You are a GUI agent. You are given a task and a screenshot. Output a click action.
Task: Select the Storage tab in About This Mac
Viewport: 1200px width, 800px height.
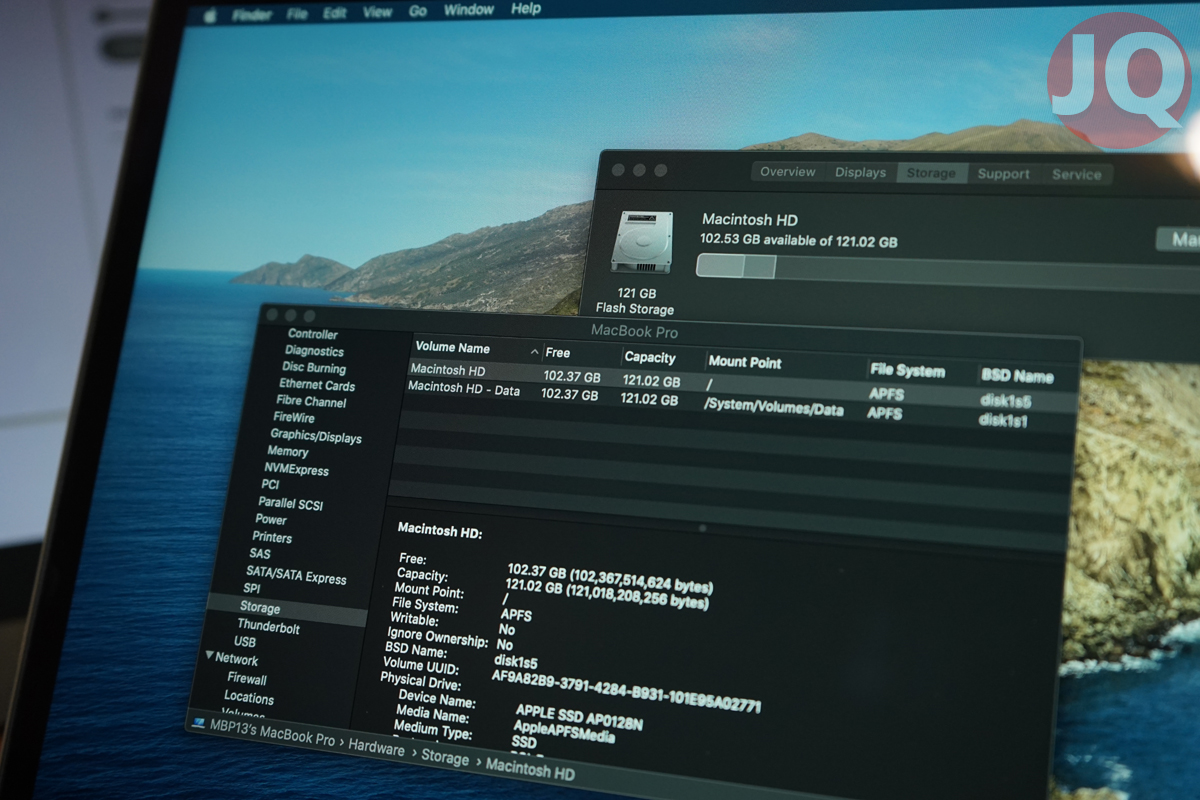tap(932, 173)
